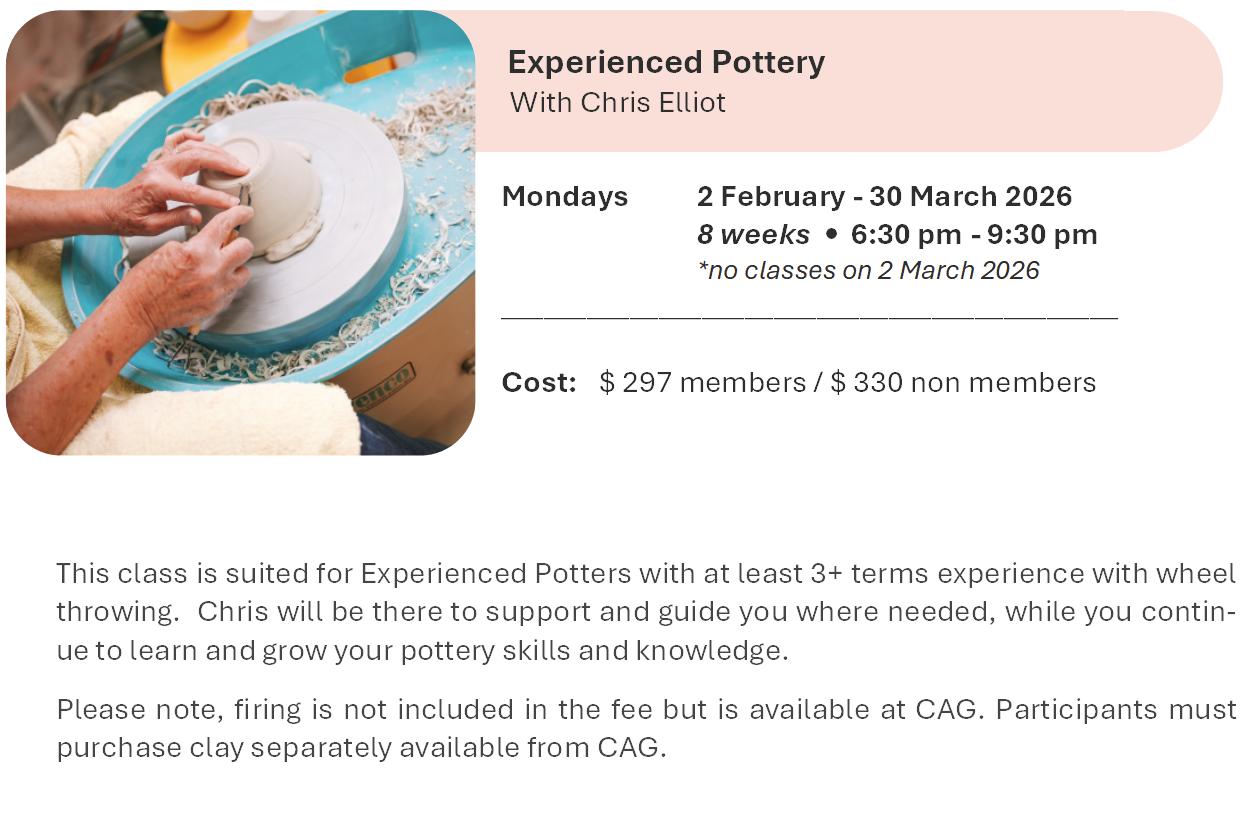
Task: Select the "With Chris Elliot" instructor line
Action: pos(617,102)
